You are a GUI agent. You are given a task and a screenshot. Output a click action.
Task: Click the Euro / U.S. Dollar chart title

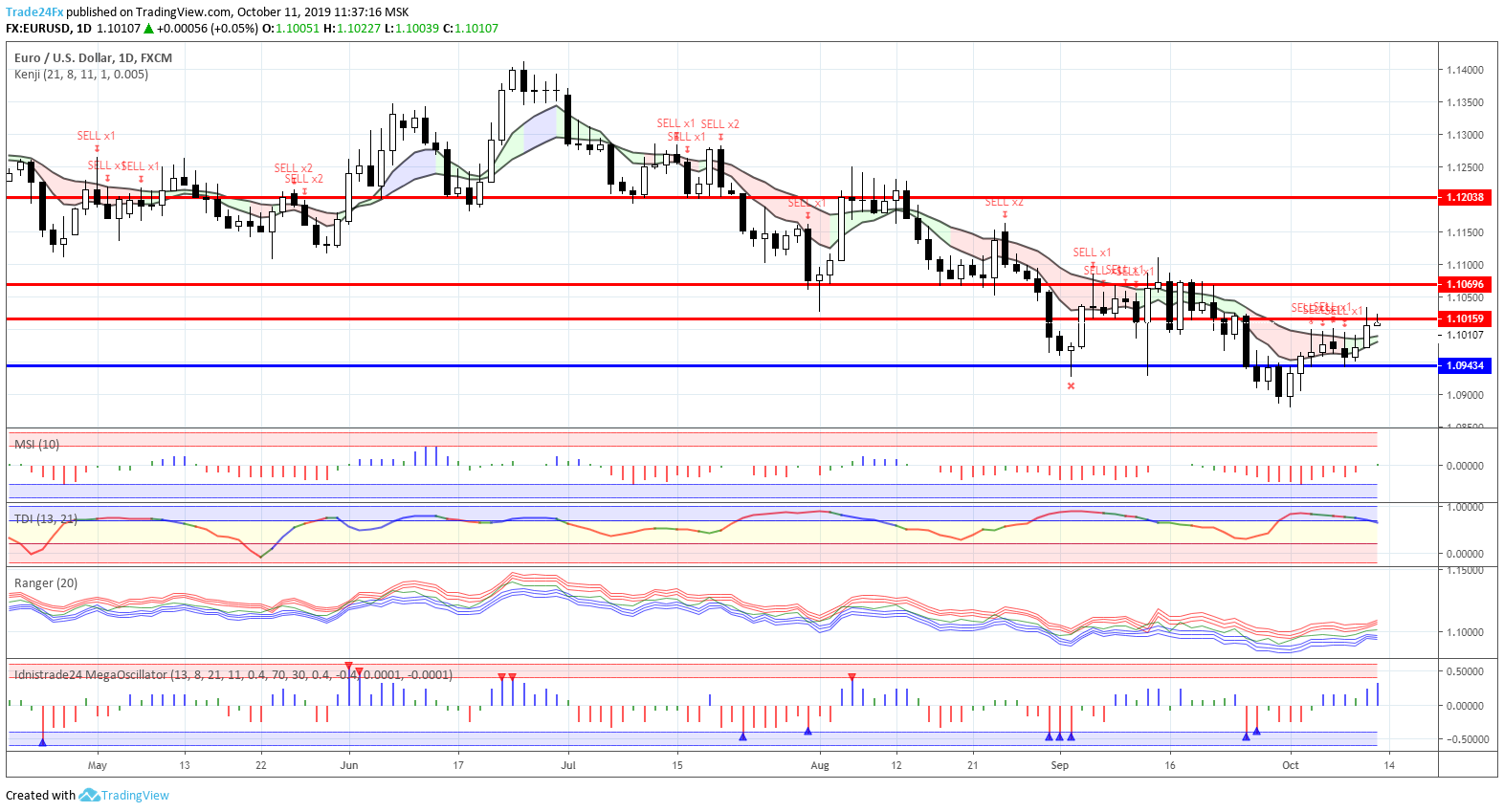click(93, 57)
